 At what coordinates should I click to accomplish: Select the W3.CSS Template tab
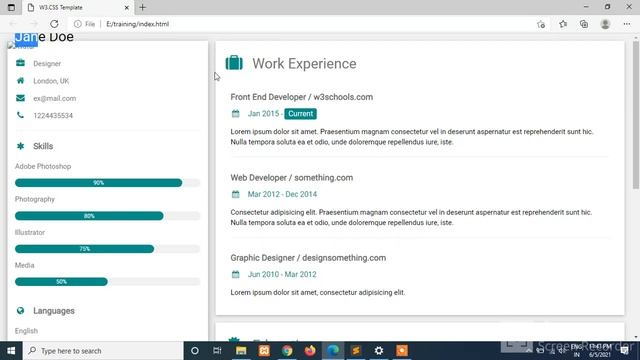click(78, 7)
